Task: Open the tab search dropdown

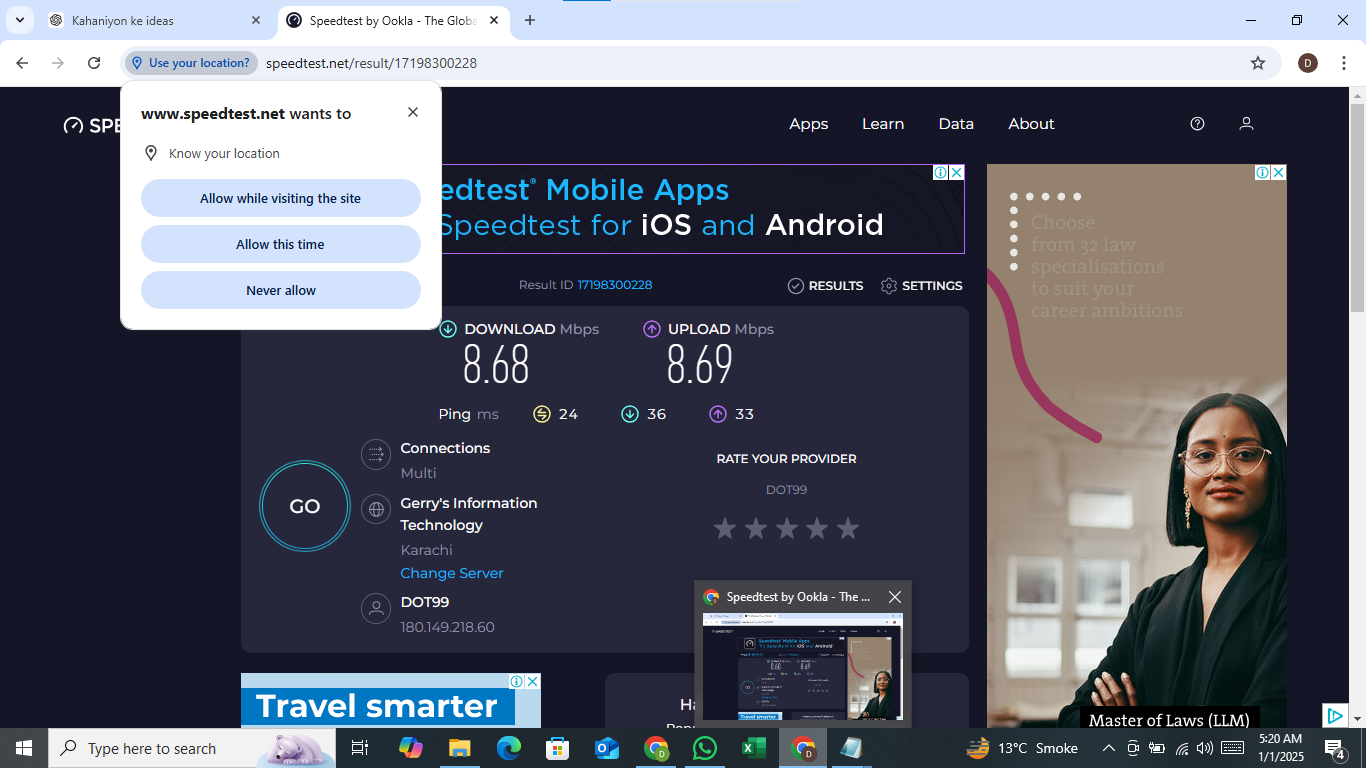Action: (19, 20)
